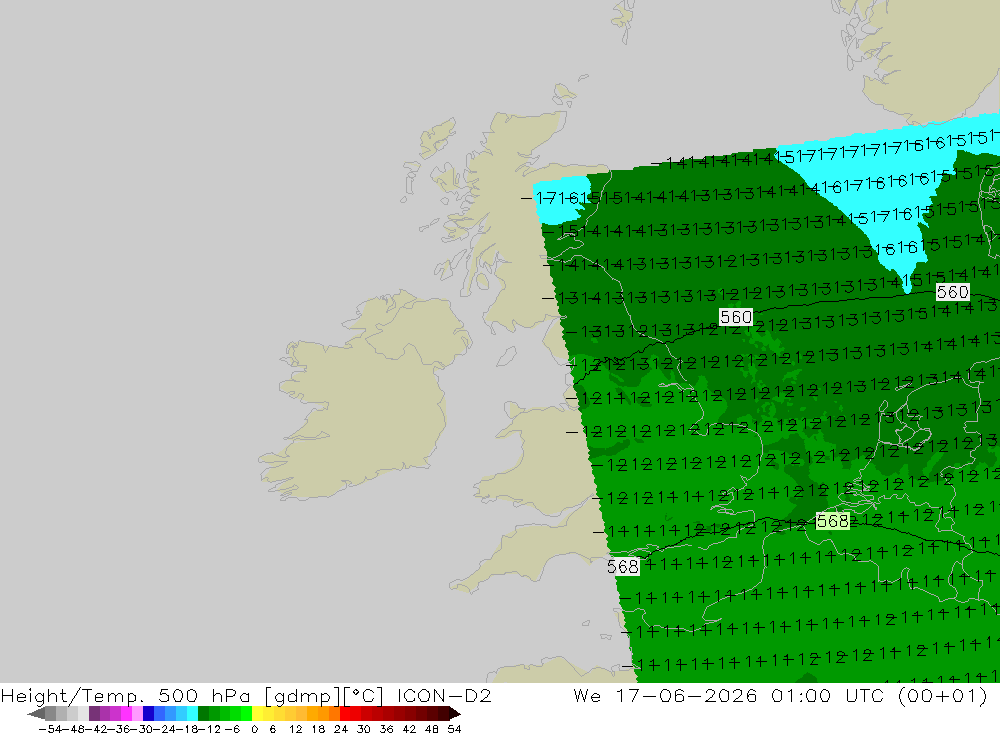This screenshot has height=733, width=1000.
Task: Select the deep blue swatch at -30 in the legend
Action: pos(149,713)
